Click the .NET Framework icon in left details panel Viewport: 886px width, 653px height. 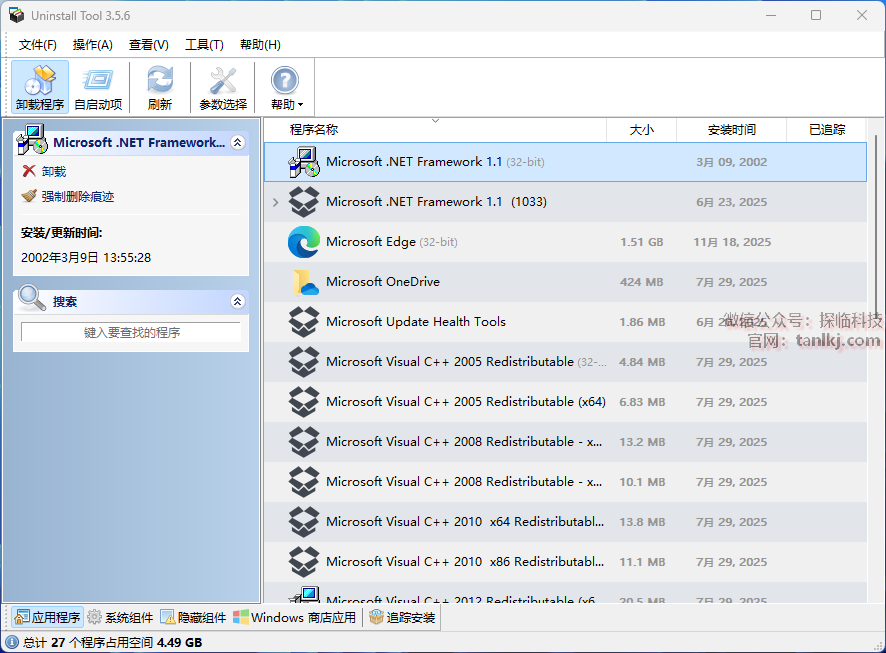pos(32,140)
